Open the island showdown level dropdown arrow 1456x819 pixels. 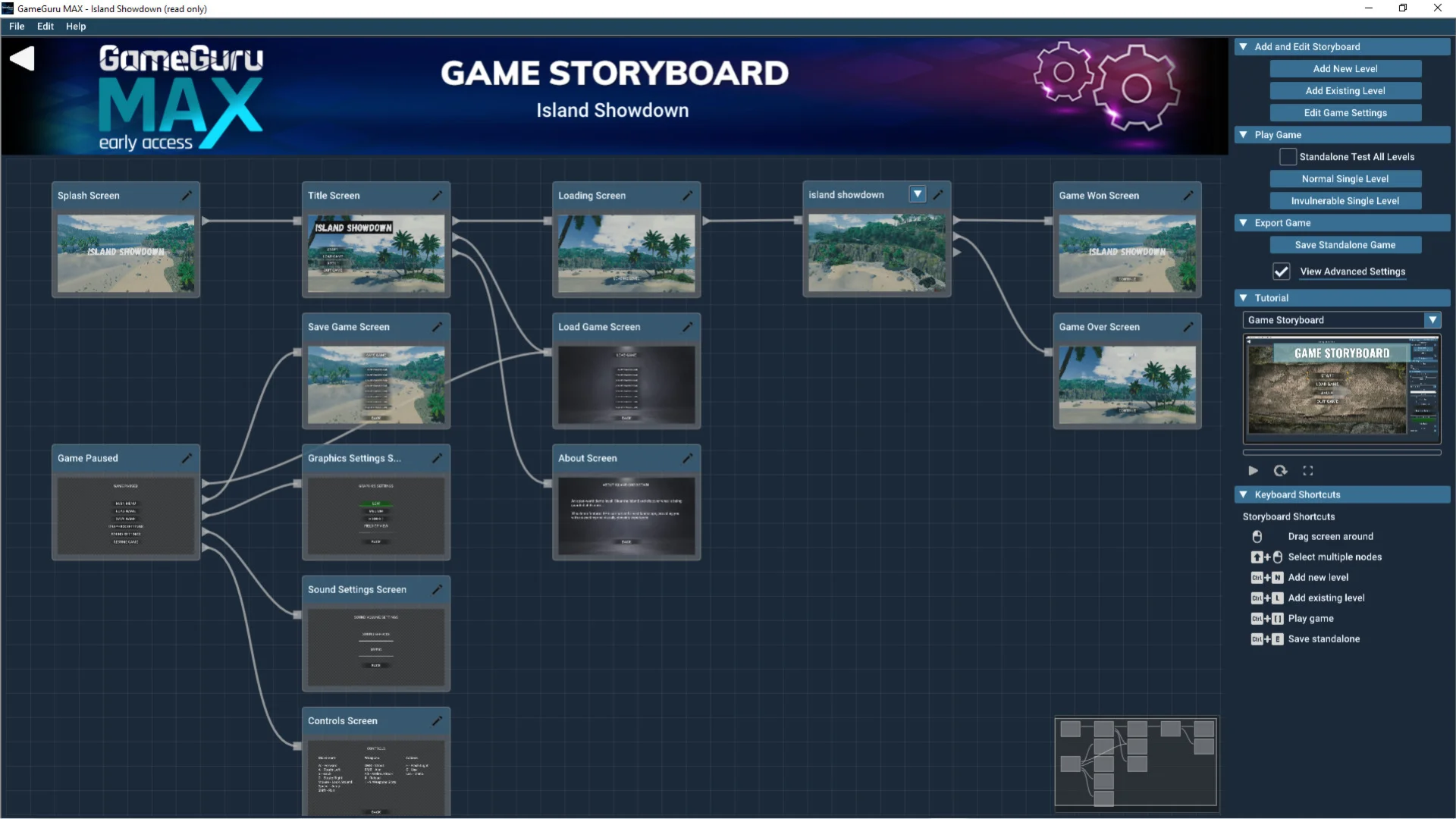(918, 194)
